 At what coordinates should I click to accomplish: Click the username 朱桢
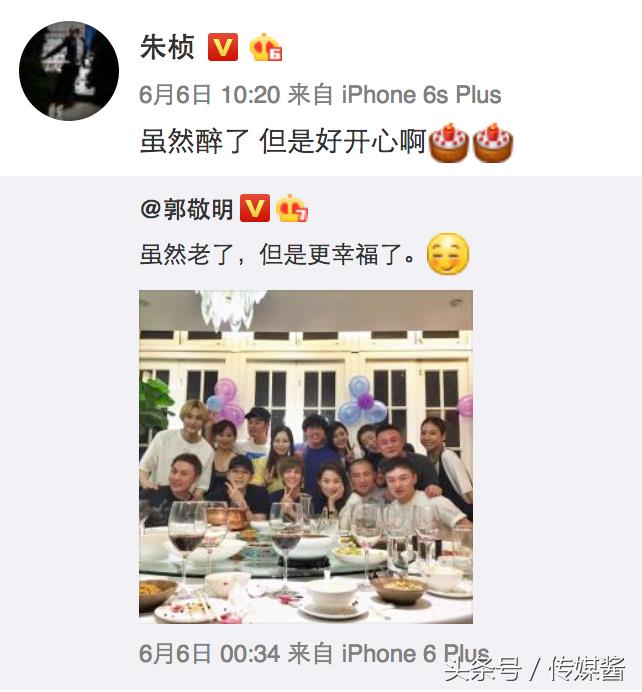click(x=167, y=47)
